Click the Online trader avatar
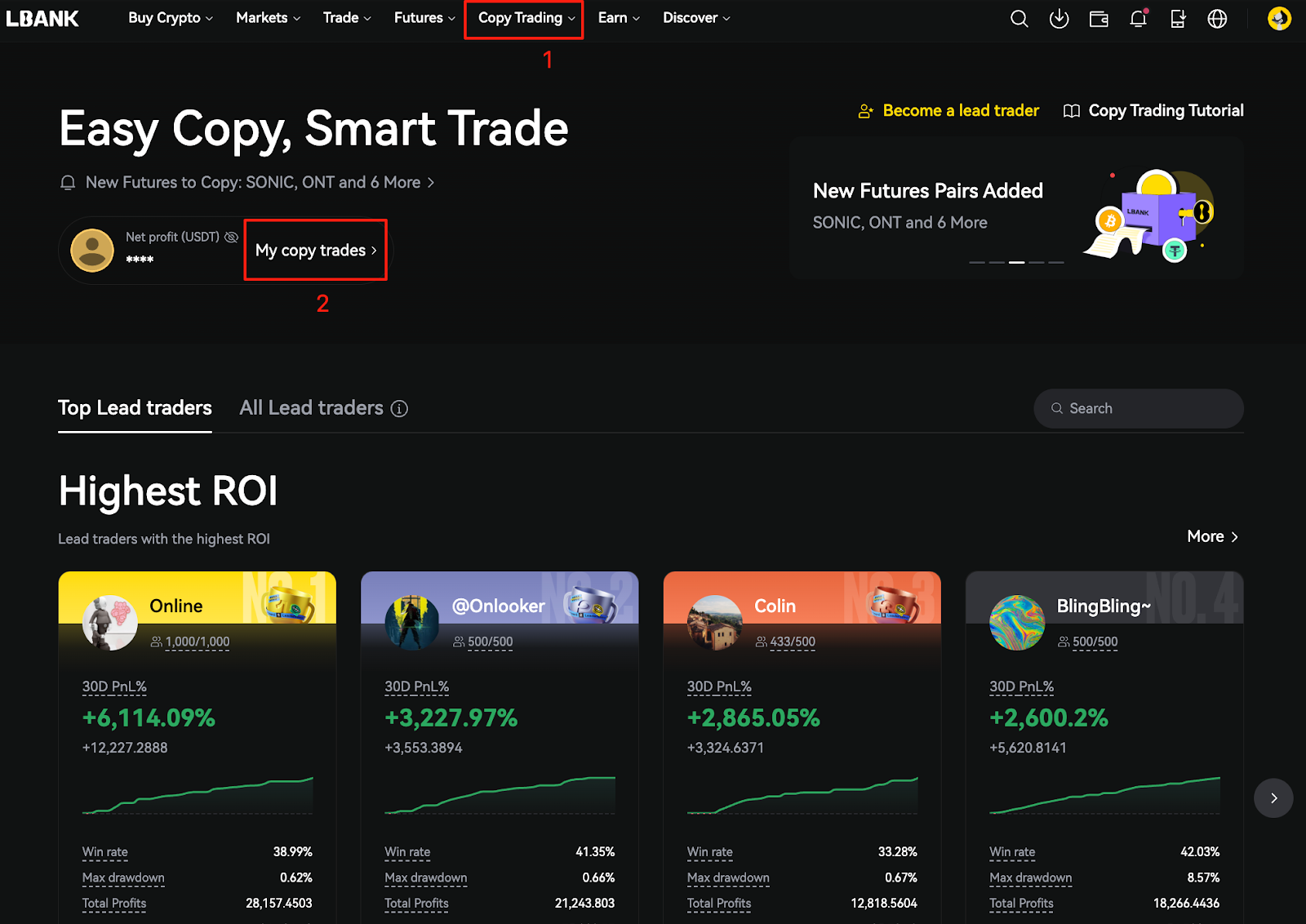This screenshot has height=924, width=1306. point(110,623)
